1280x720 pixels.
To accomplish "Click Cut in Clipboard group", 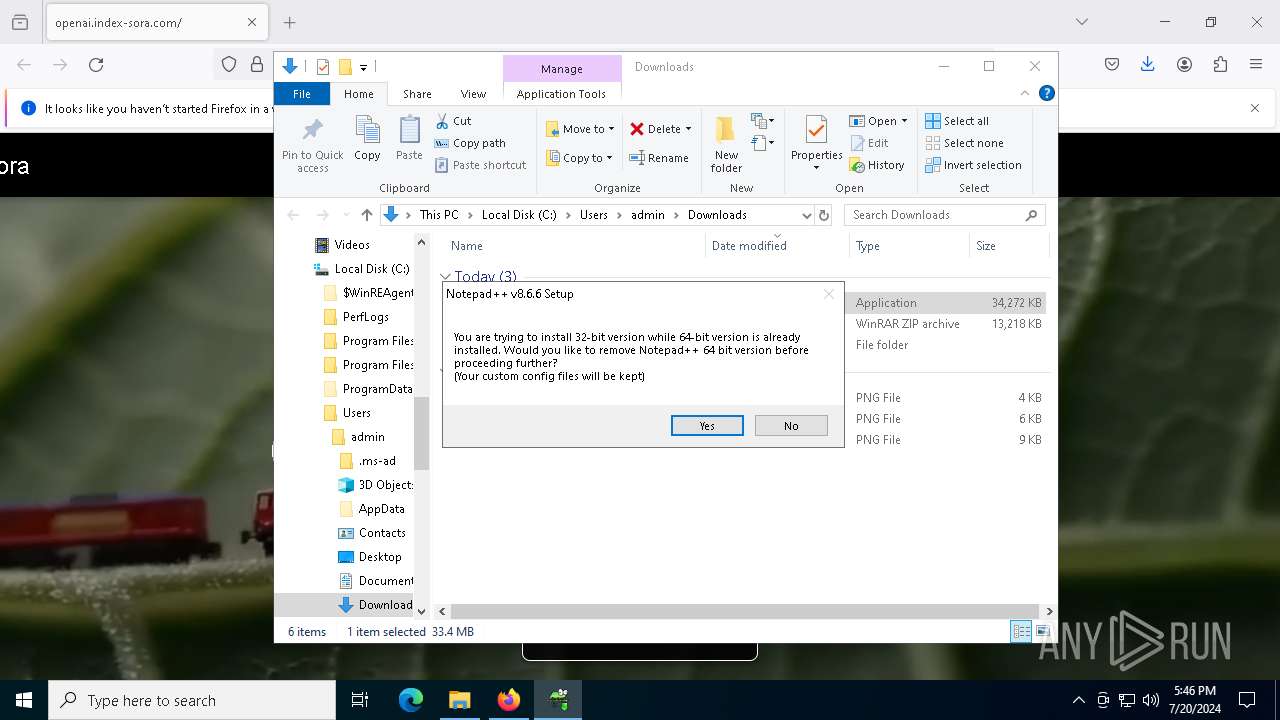I will (453, 121).
